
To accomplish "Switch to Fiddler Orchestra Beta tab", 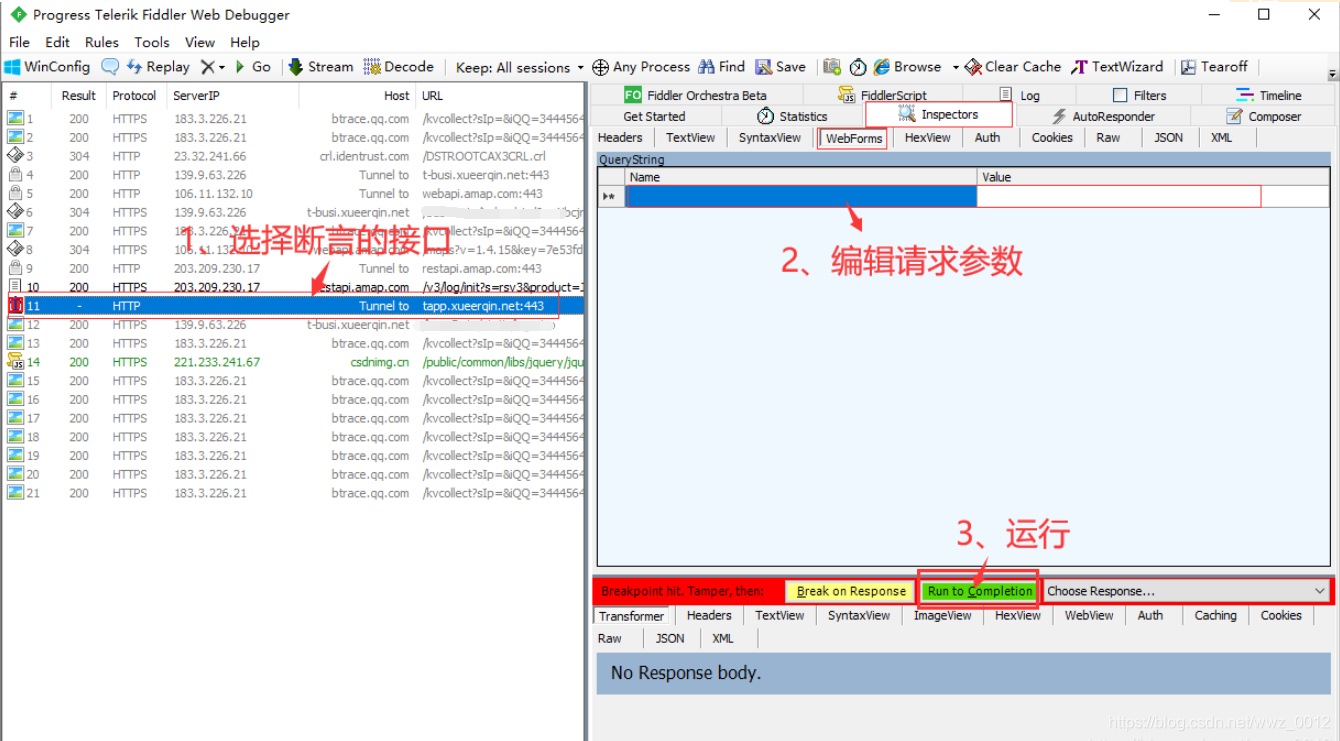I will tap(695, 95).
